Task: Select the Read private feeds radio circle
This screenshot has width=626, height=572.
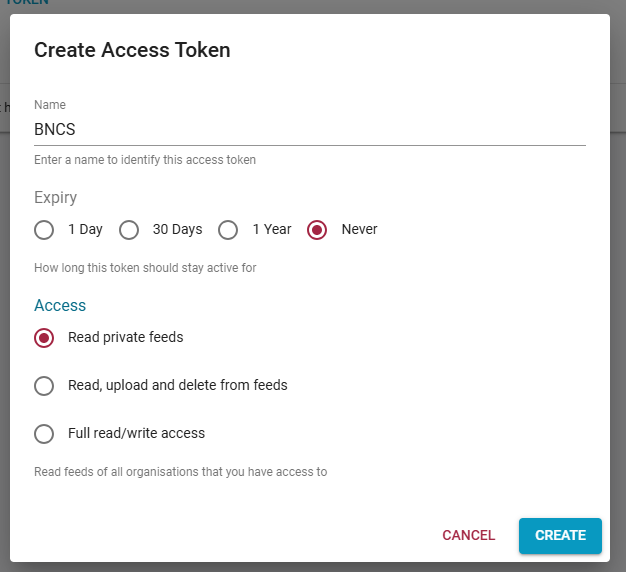Action: 44,338
